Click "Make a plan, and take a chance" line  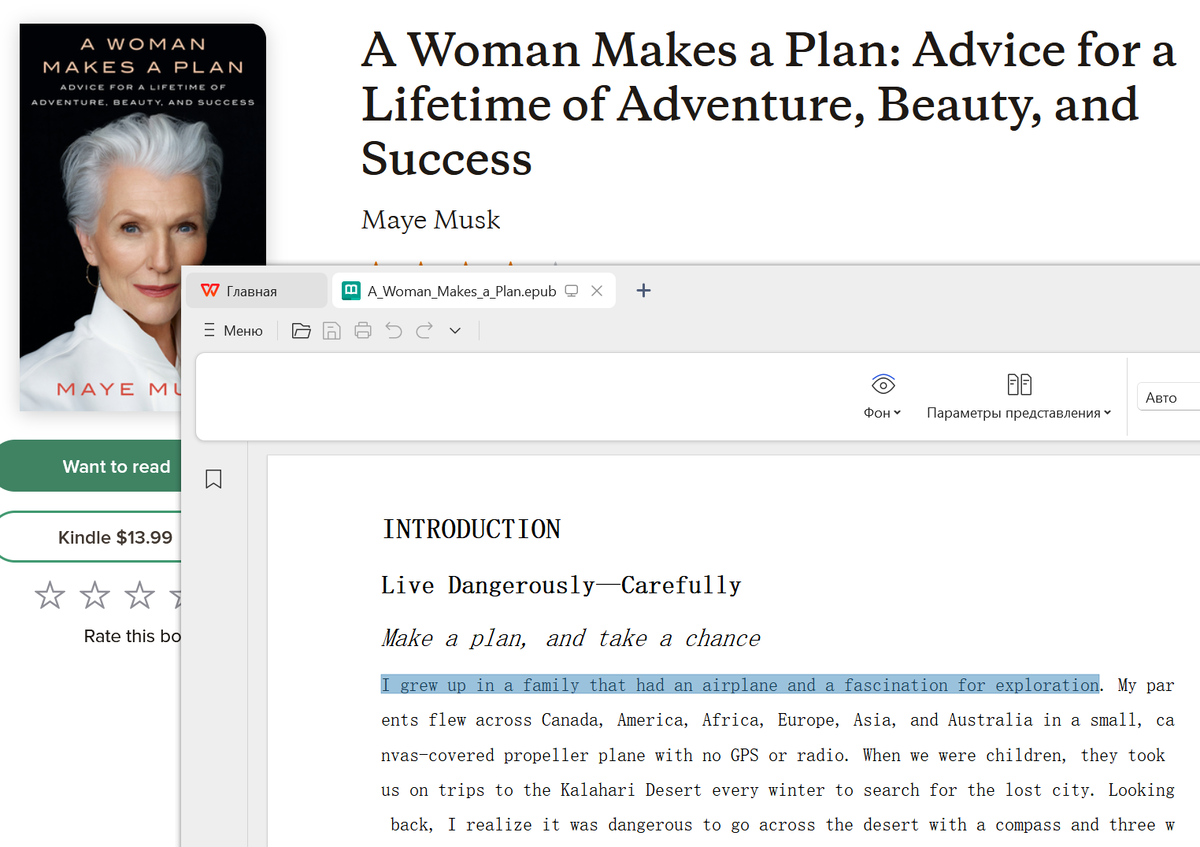[x=571, y=638]
